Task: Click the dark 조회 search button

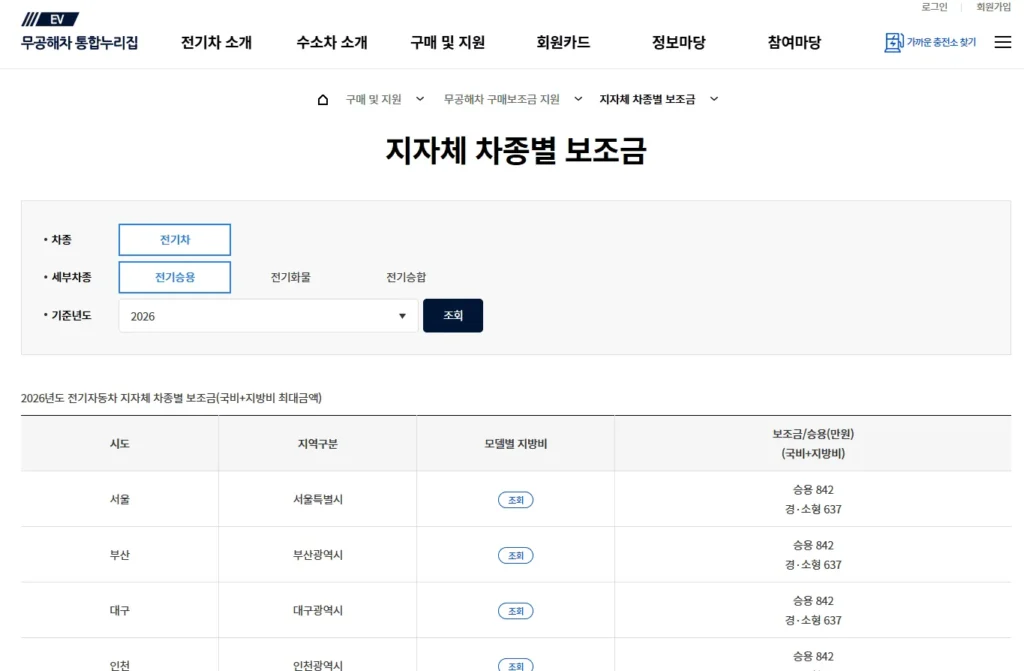Action: 453,315
